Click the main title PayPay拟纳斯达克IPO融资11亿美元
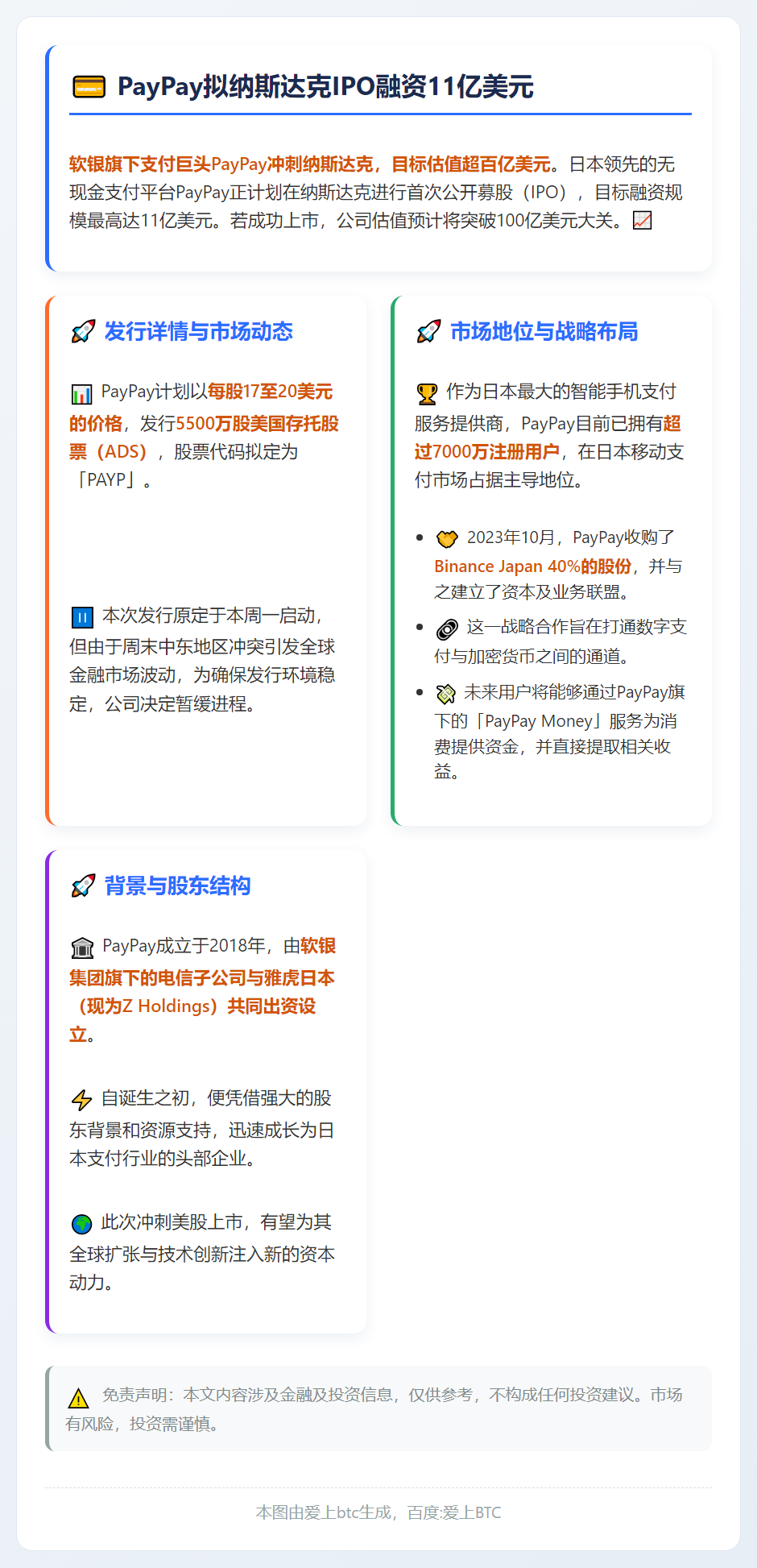 point(325,86)
